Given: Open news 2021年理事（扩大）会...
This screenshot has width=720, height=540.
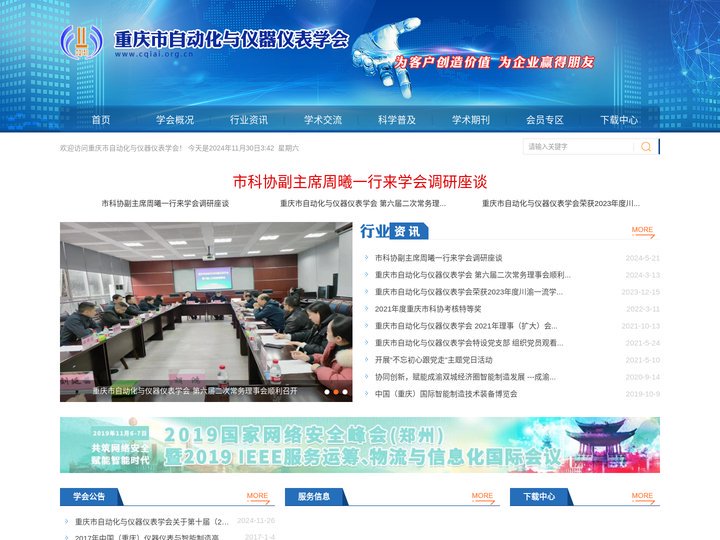Looking at the screenshot, I should click(466, 326).
